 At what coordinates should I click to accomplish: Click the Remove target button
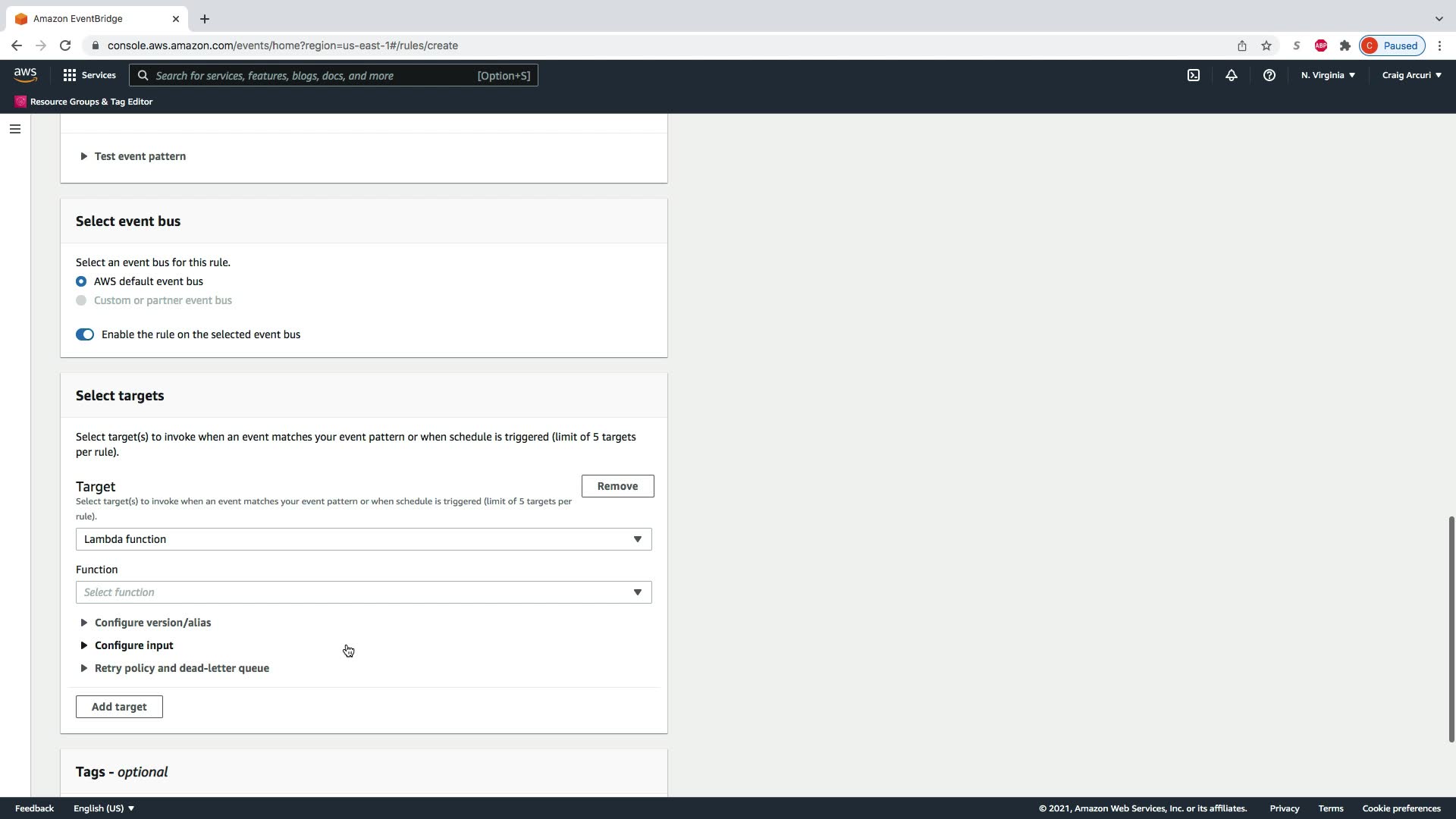tap(617, 486)
